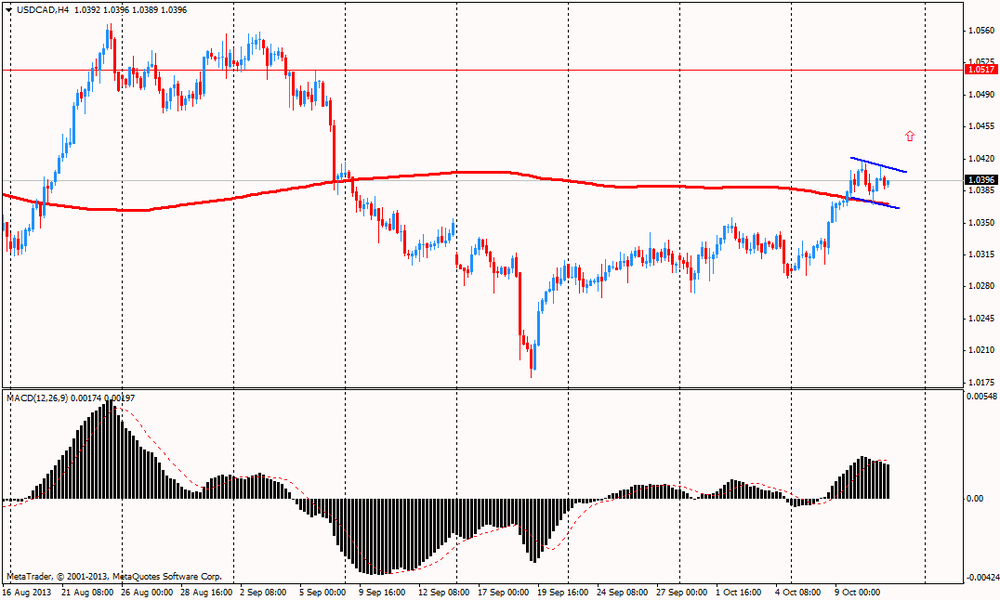Viewport: 1000px width, 600px height.
Task: Click the 1.0455 price scale label
Action: coord(982,126)
